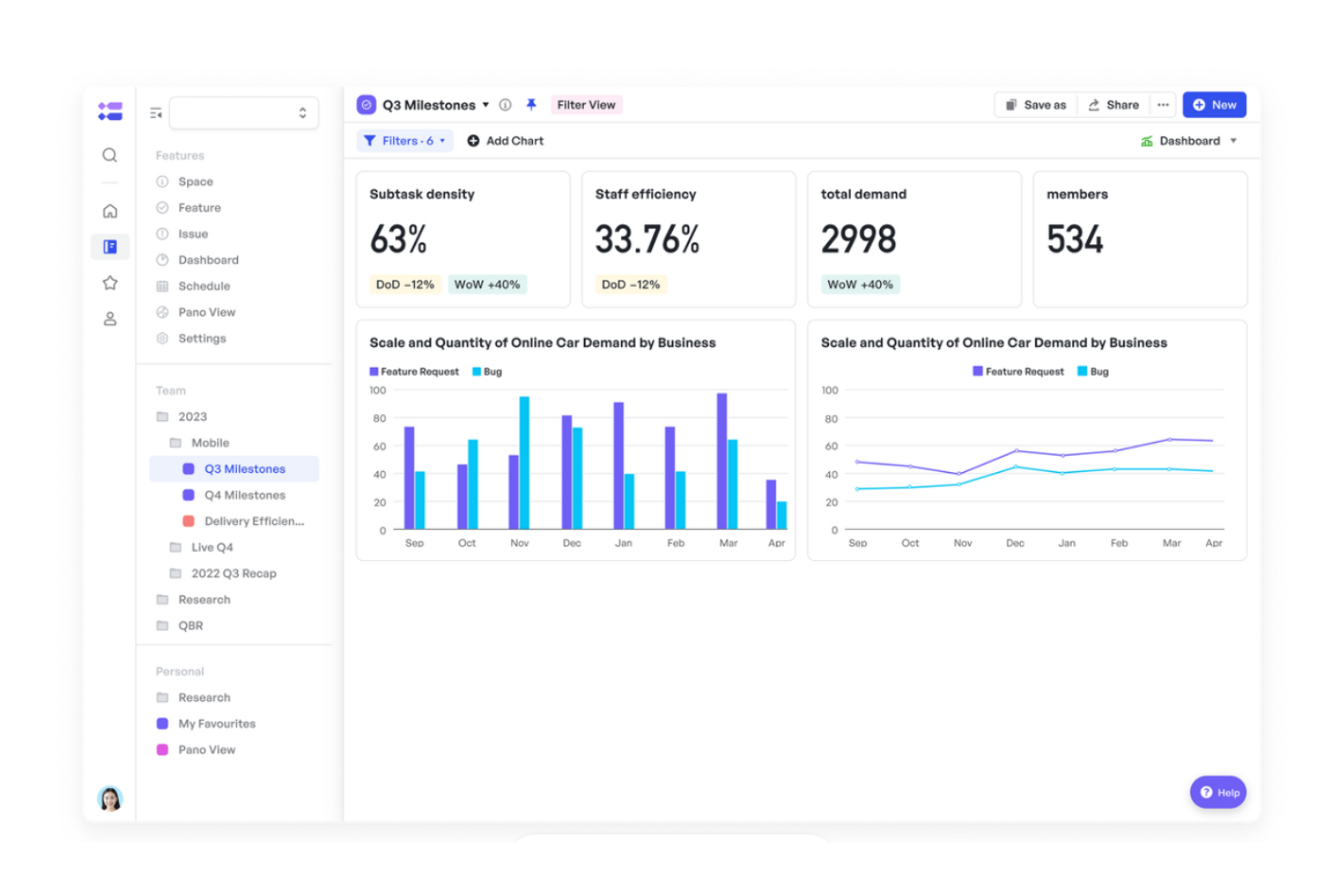The width and height of the screenshot is (1344, 896).
Task: Toggle the Filter View chip on
Action: point(587,104)
